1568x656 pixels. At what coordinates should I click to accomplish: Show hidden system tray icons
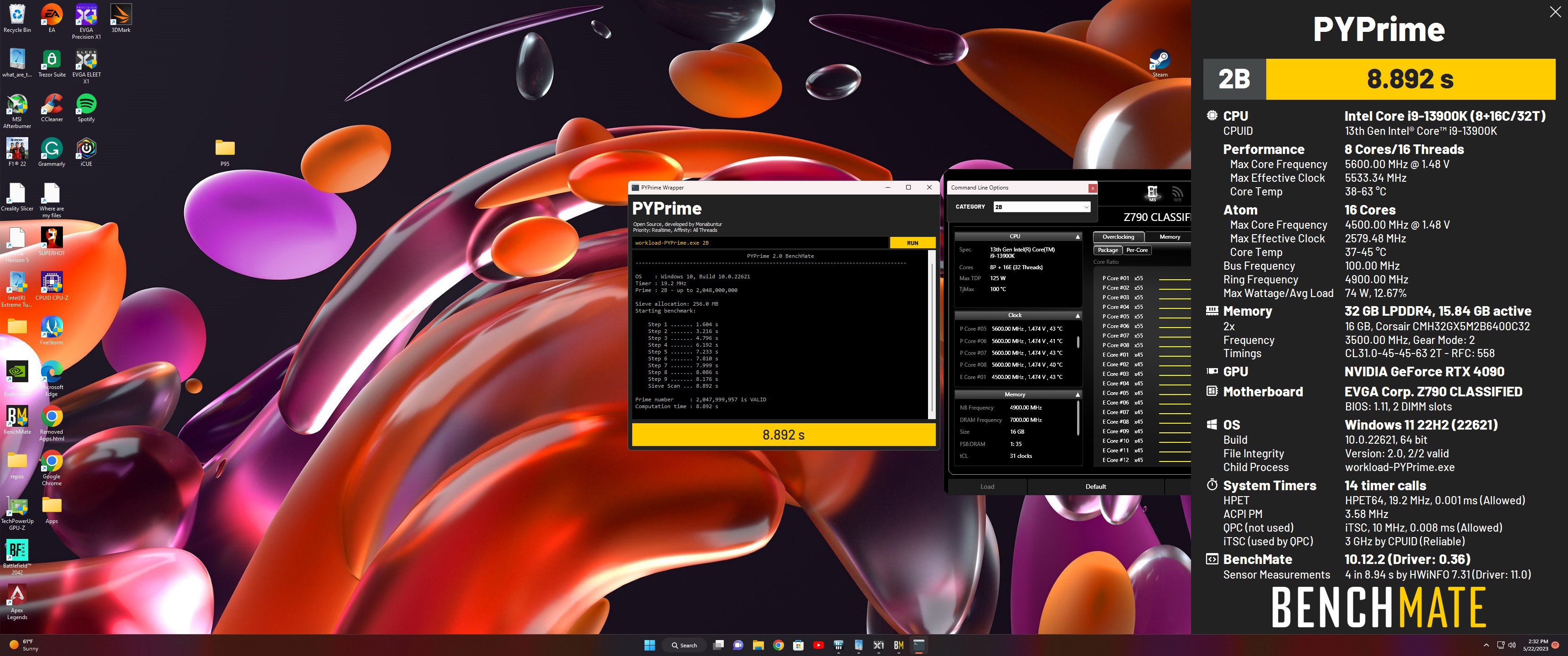click(x=1486, y=645)
